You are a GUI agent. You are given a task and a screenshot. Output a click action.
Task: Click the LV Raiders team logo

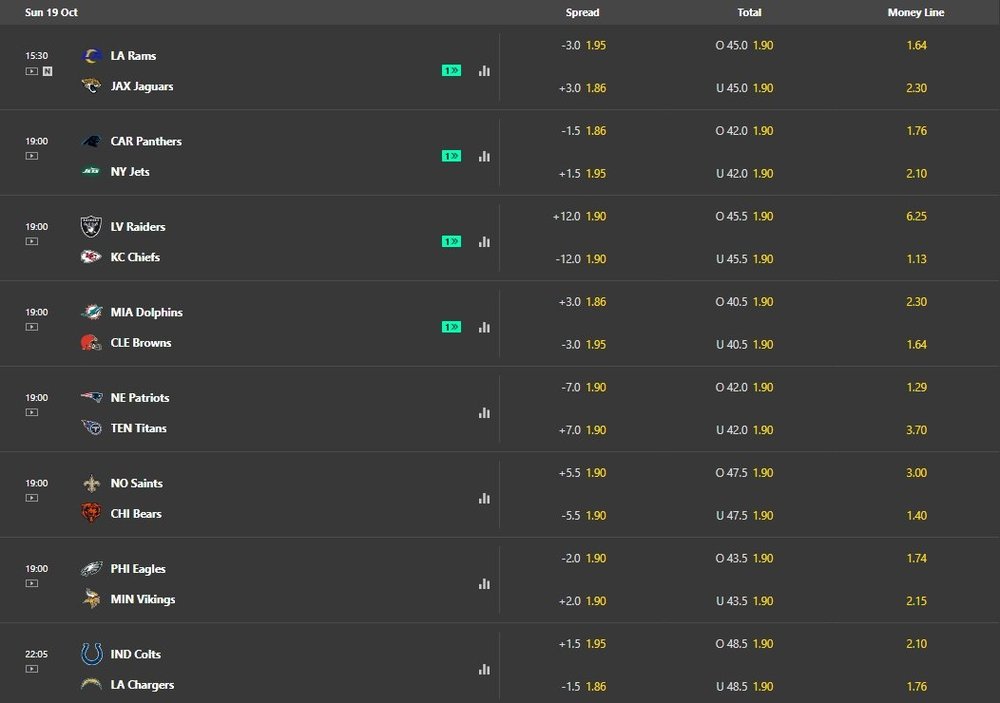(91, 227)
